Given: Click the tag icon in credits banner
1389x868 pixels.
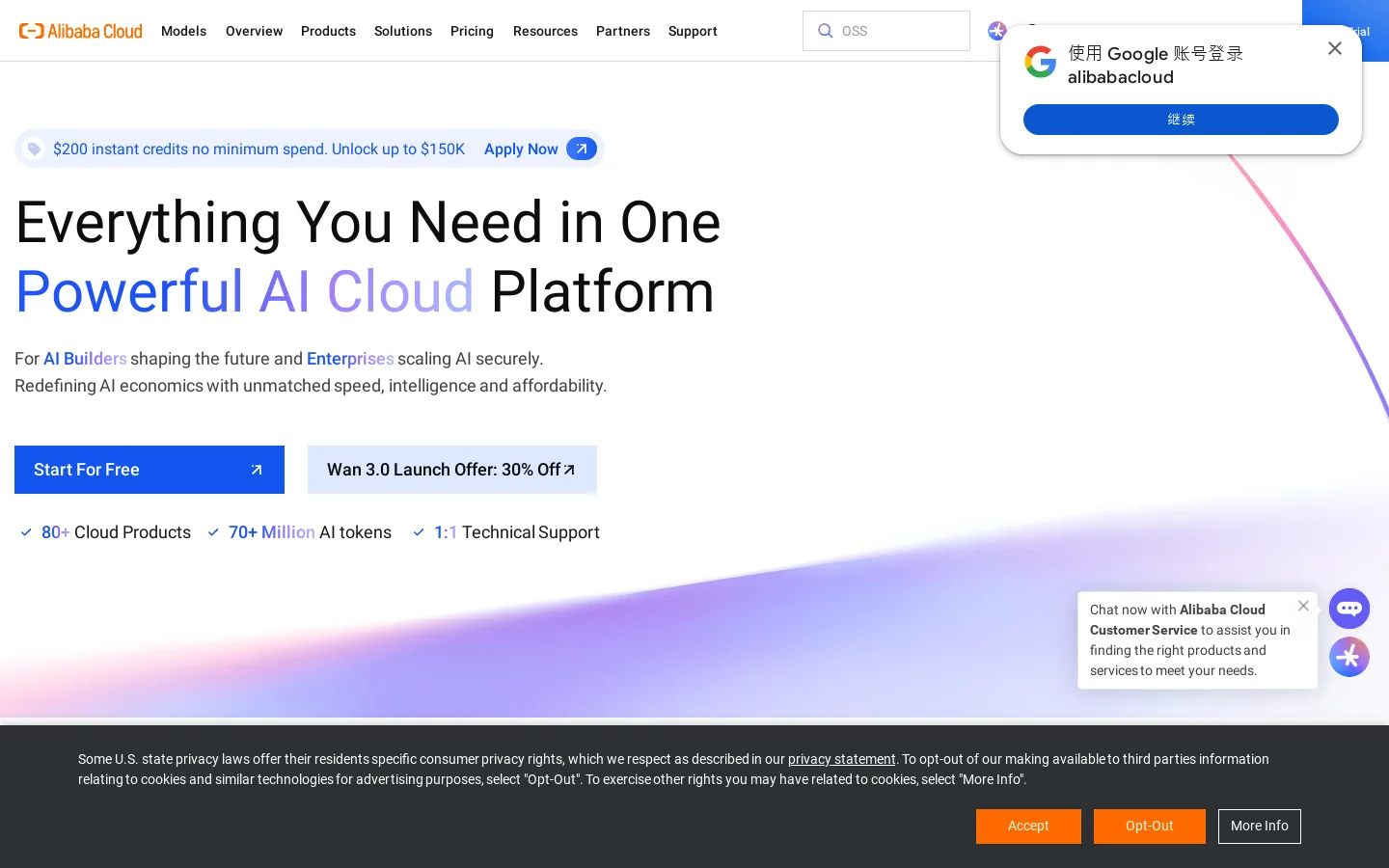Looking at the screenshot, I should coord(34,149).
